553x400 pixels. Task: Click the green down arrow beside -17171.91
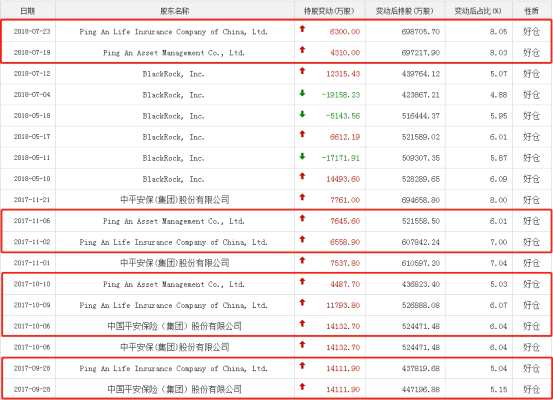[302, 156]
